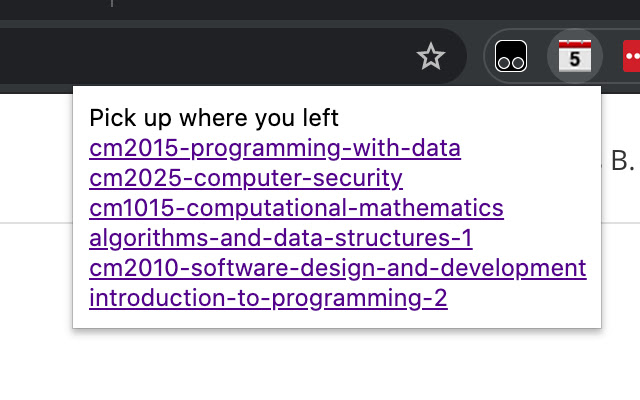
Task: Resume introduction-to-programming-2 course
Action: pyautogui.click(x=268, y=298)
